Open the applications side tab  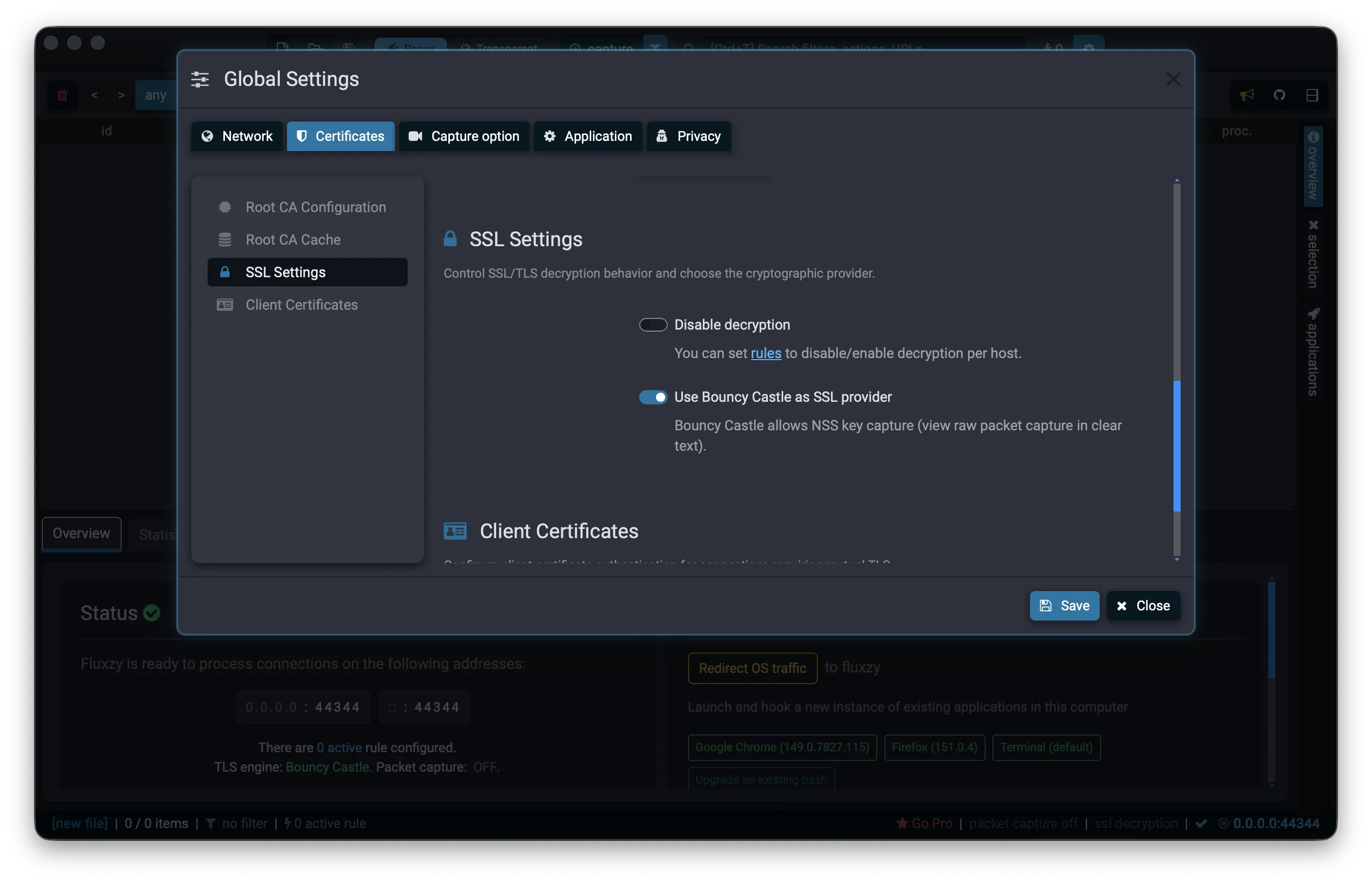1312,352
